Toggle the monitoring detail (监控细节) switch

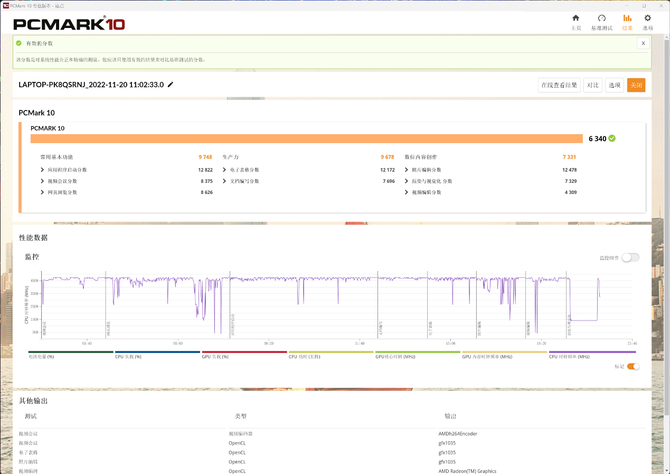pos(630,257)
